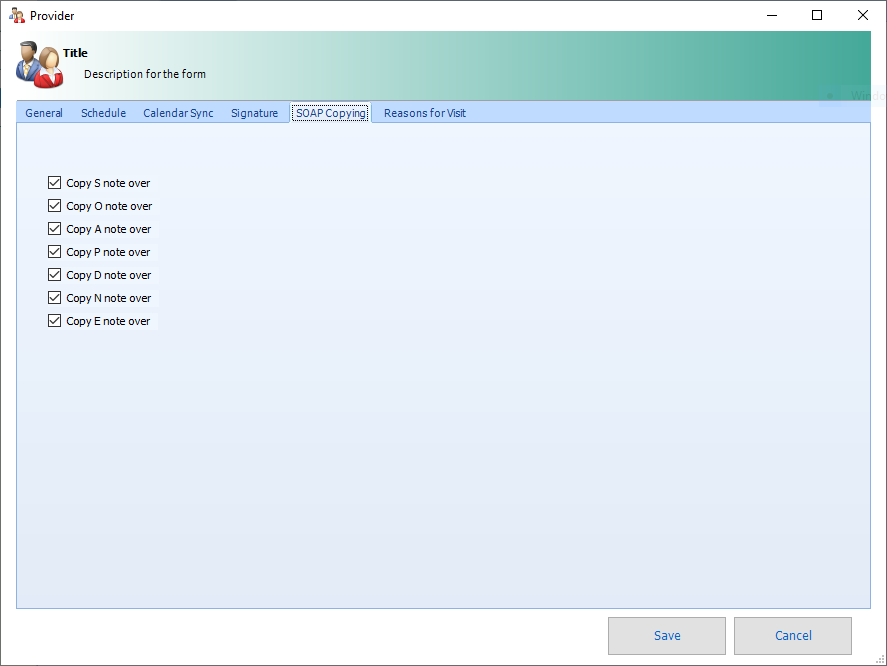Screen dimensions: 887x666
Task: Minimize the Provider window
Action: 771,15
